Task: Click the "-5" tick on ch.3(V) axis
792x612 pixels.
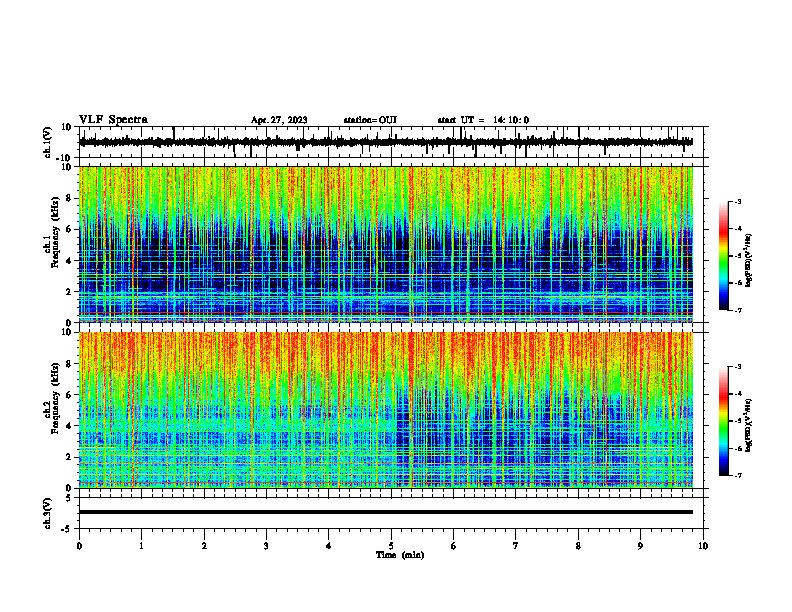Action: point(67,529)
